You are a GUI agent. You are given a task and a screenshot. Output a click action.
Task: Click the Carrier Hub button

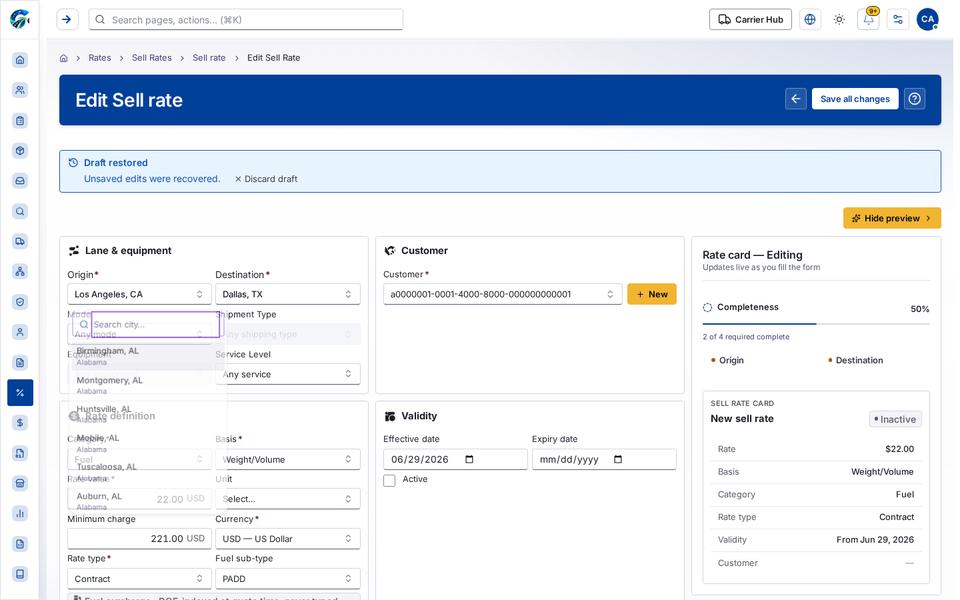pyautogui.click(x=750, y=20)
